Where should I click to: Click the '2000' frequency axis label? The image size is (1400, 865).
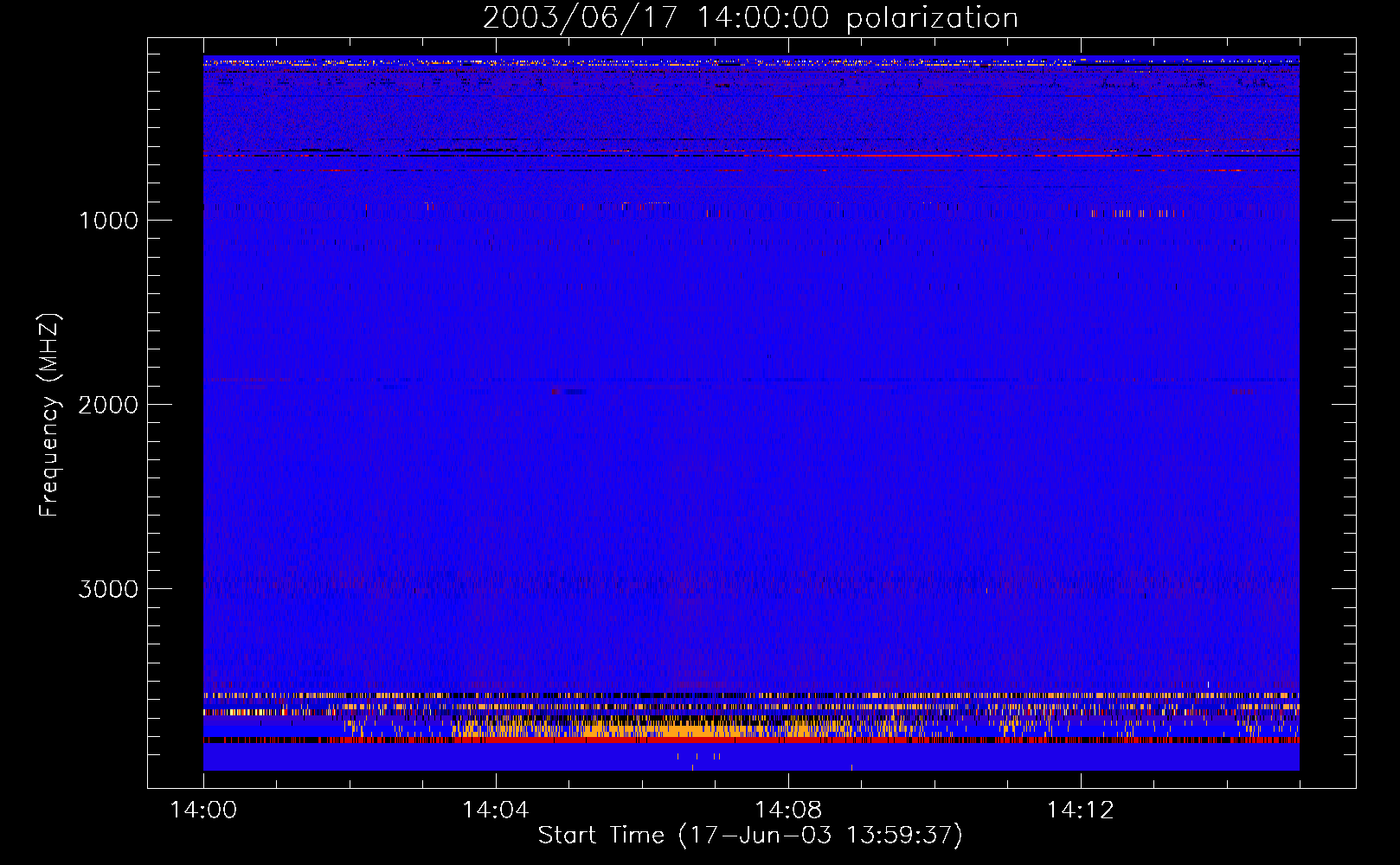coord(108,405)
